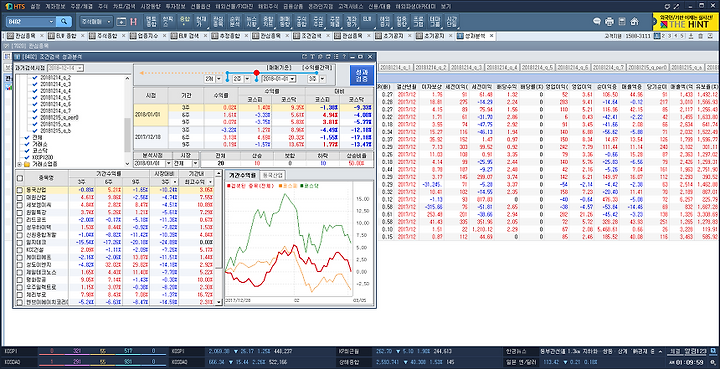Image resolution: width=720 pixels, height=369 pixels.
Task: Open the 분석시점 2018/01/01 dropdown
Action: tap(168, 163)
